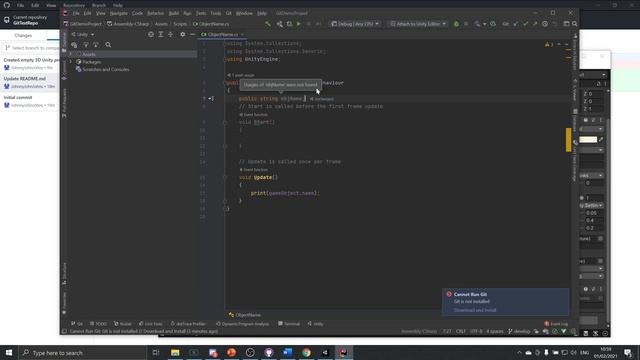Collapse the Update method code fold
Screen dimensions: 640x360
224,178
